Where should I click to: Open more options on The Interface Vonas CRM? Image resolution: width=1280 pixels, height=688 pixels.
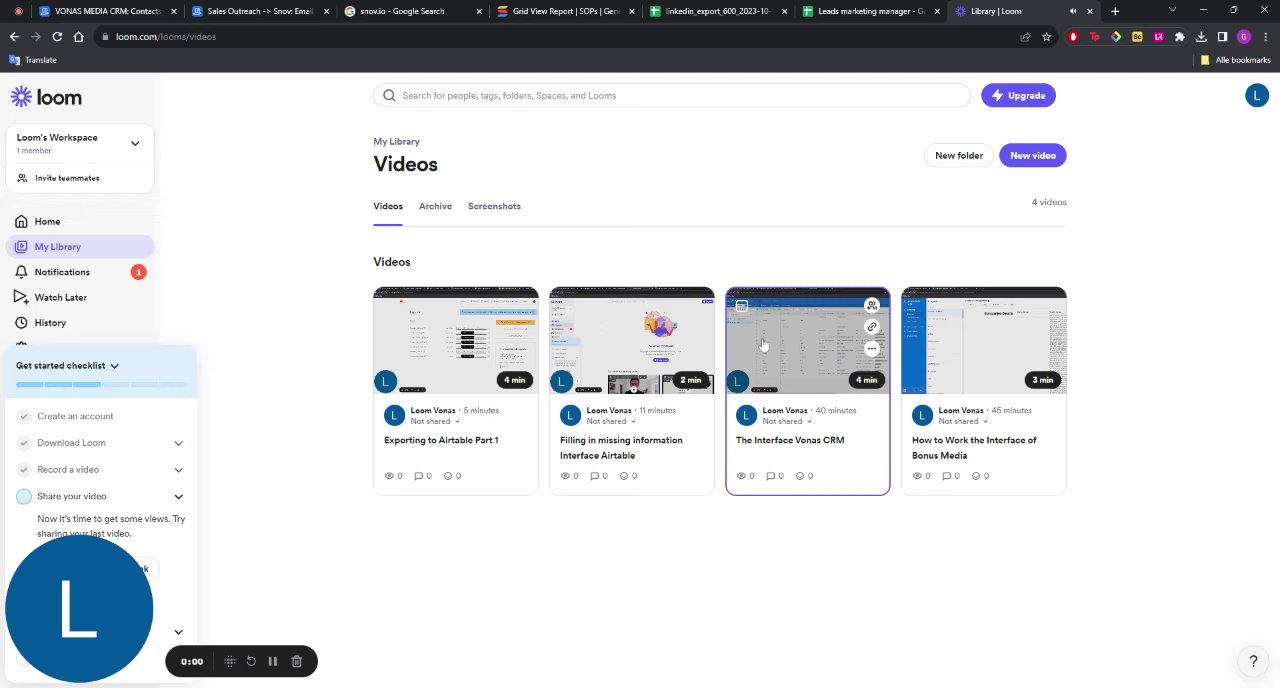[872, 349]
